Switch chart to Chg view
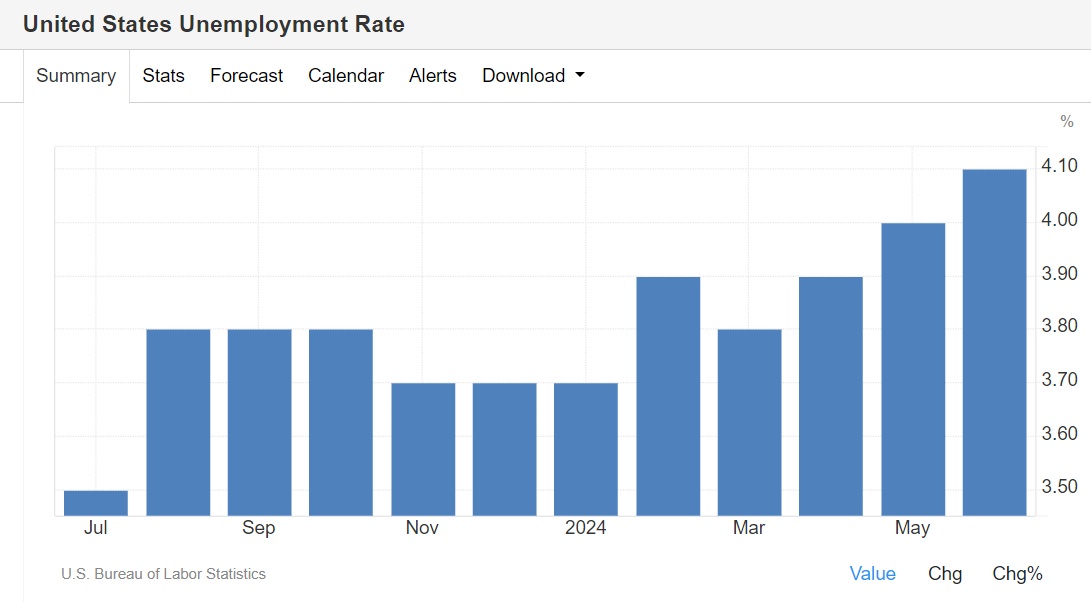Image resolution: width=1091 pixels, height=602 pixels. [x=945, y=573]
